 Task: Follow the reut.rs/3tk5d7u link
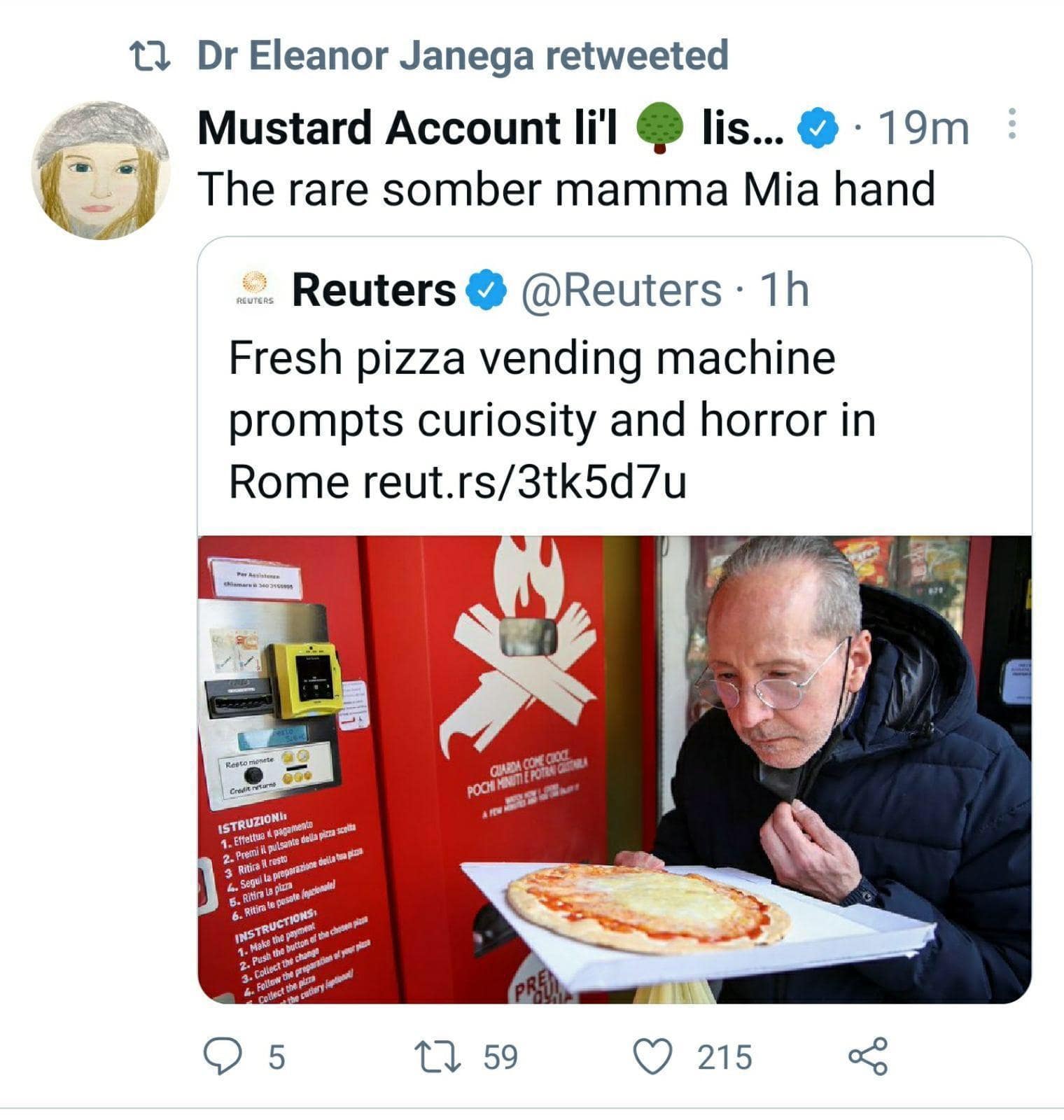(x=524, y=482)
